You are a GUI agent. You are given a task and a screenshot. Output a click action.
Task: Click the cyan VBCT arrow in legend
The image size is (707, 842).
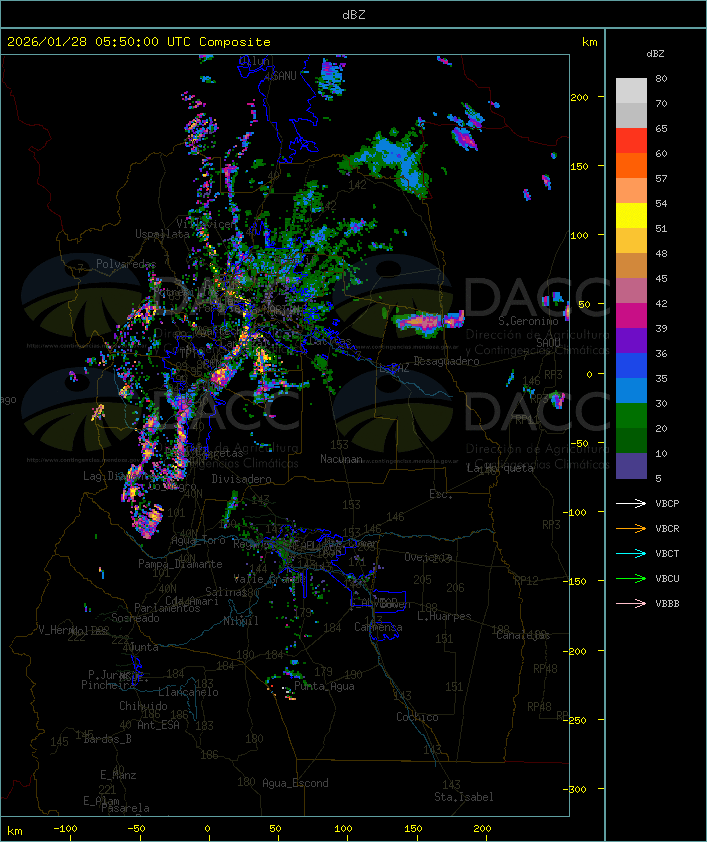point(631,553)
